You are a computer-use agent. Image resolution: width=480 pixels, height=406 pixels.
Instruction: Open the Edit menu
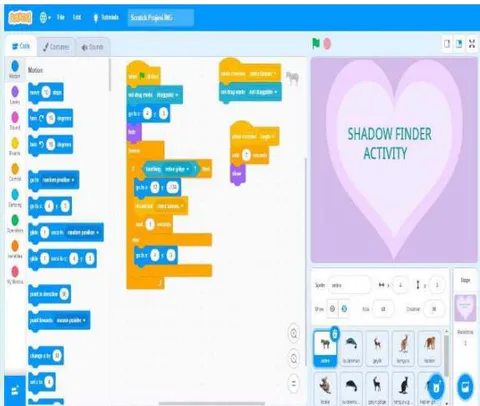pyautogui.click(x=77, y=17)
